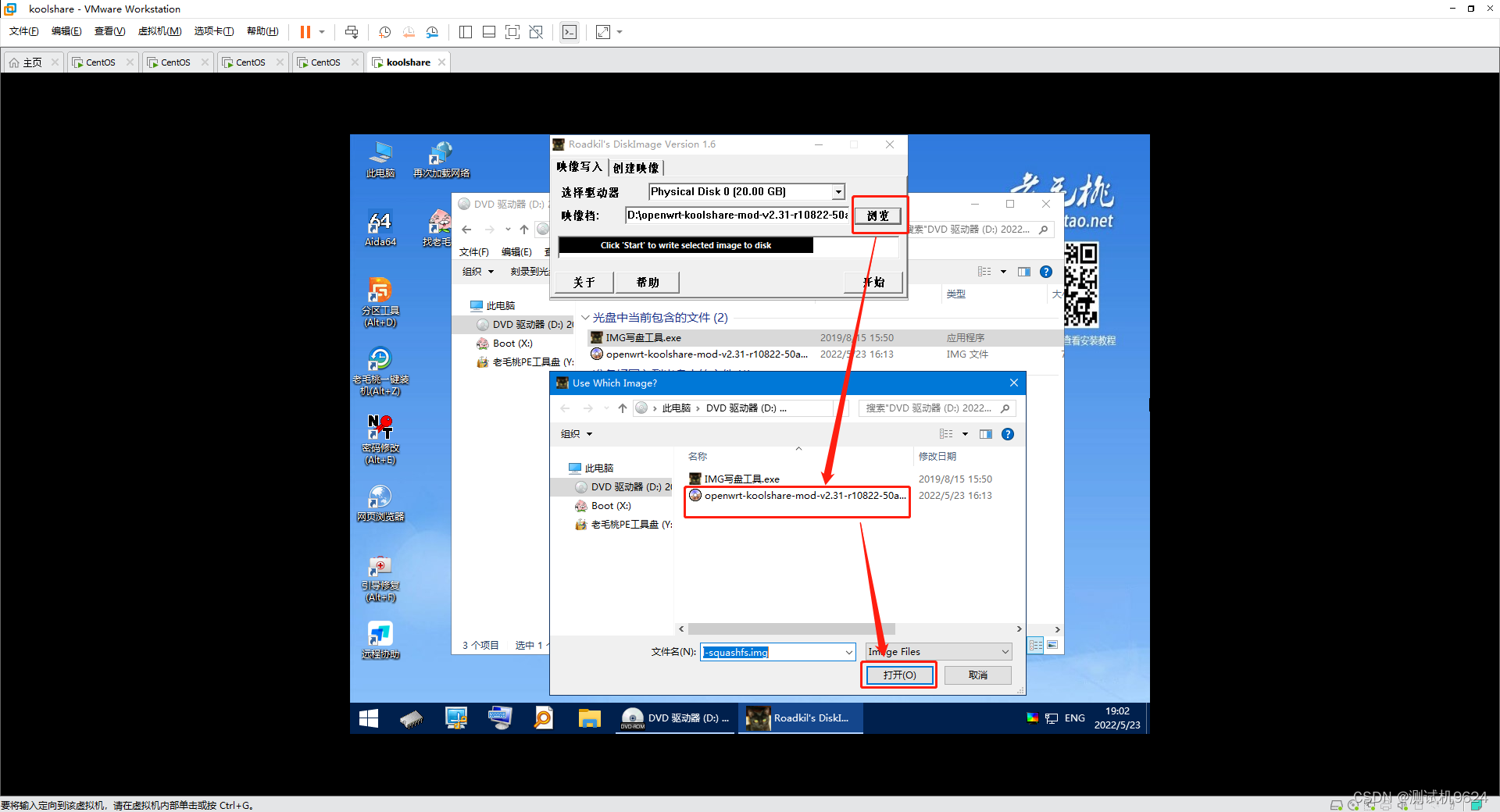Open the 编辑(E) menu in VMware
The image size is (1500, 812).
coord(66,31)
